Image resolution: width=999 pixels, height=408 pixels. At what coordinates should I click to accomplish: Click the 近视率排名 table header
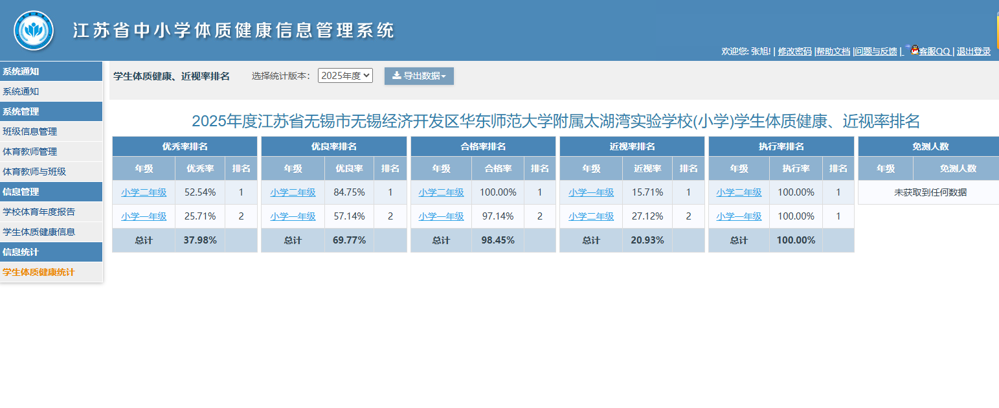(632, 147)
